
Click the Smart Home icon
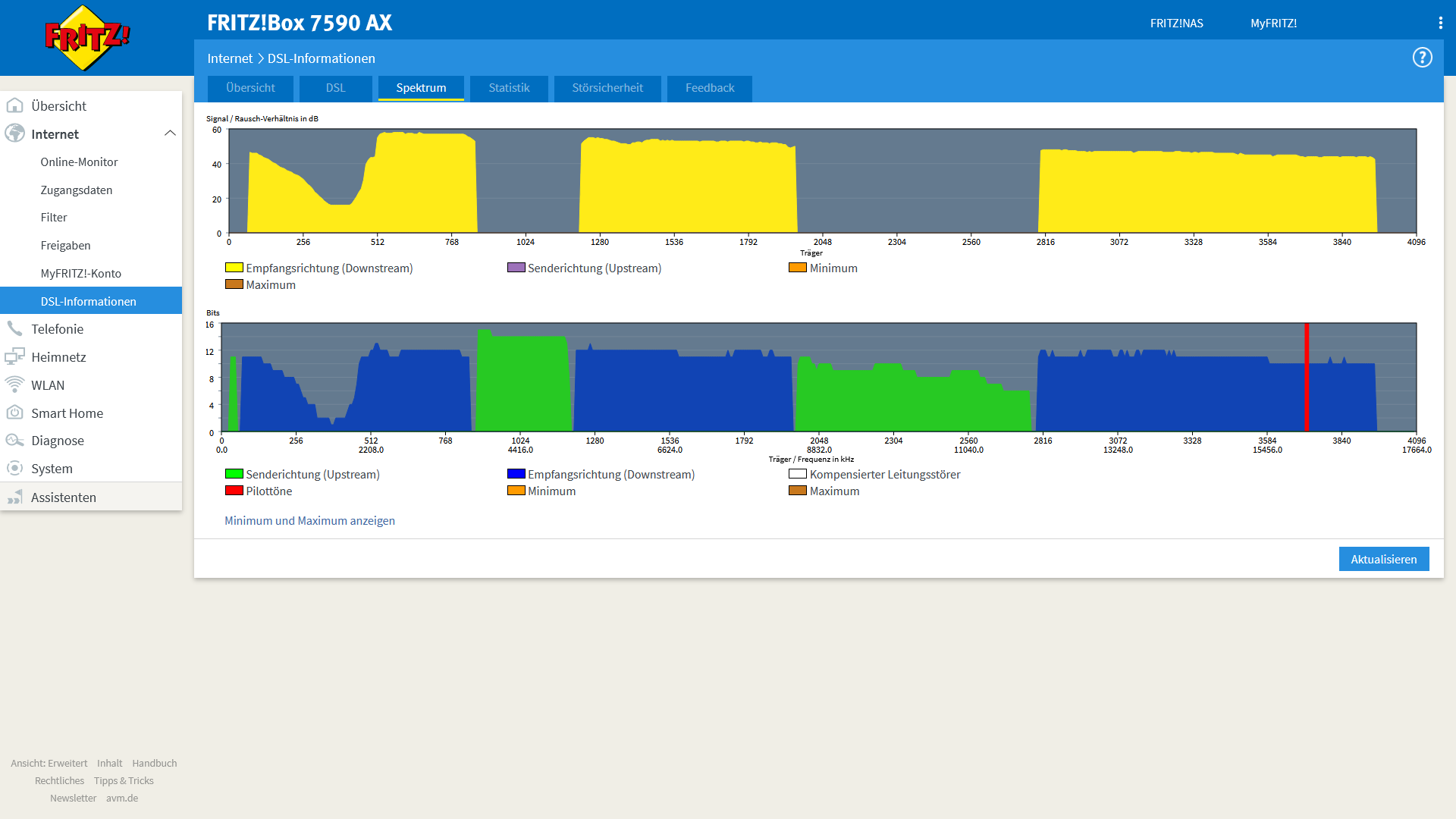point(14,413)
